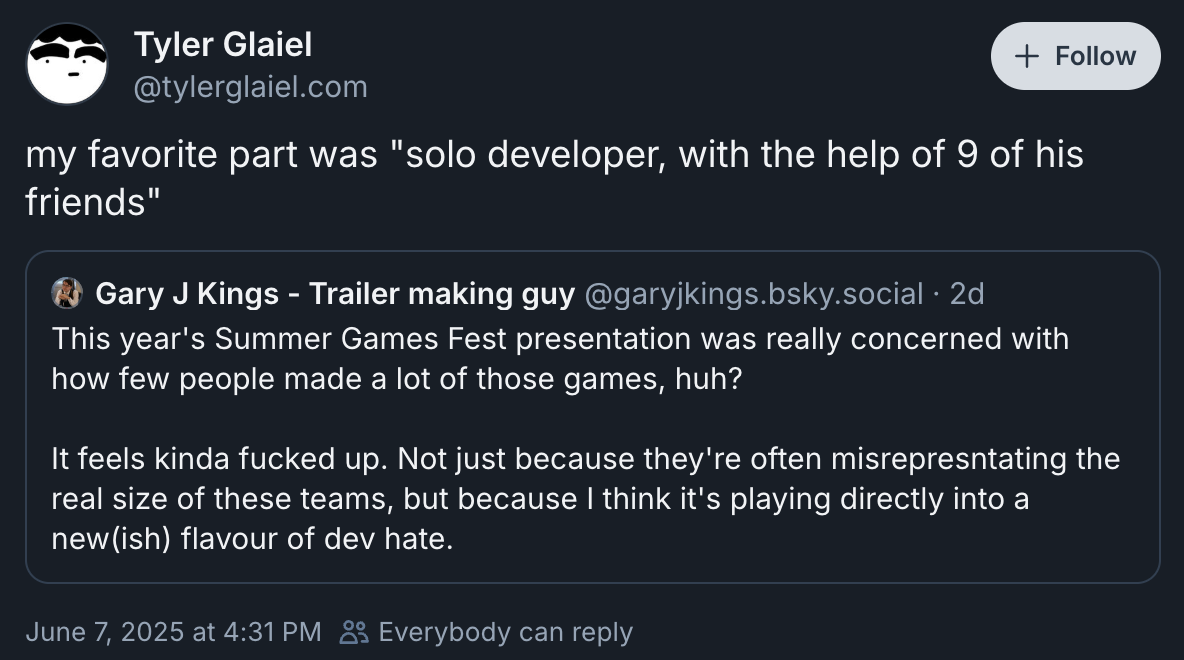This screenshot has height=660, width=1184.
Task: Click the plus icon in Follow button
Action: pyautogui.click(x=1026, y=56)
